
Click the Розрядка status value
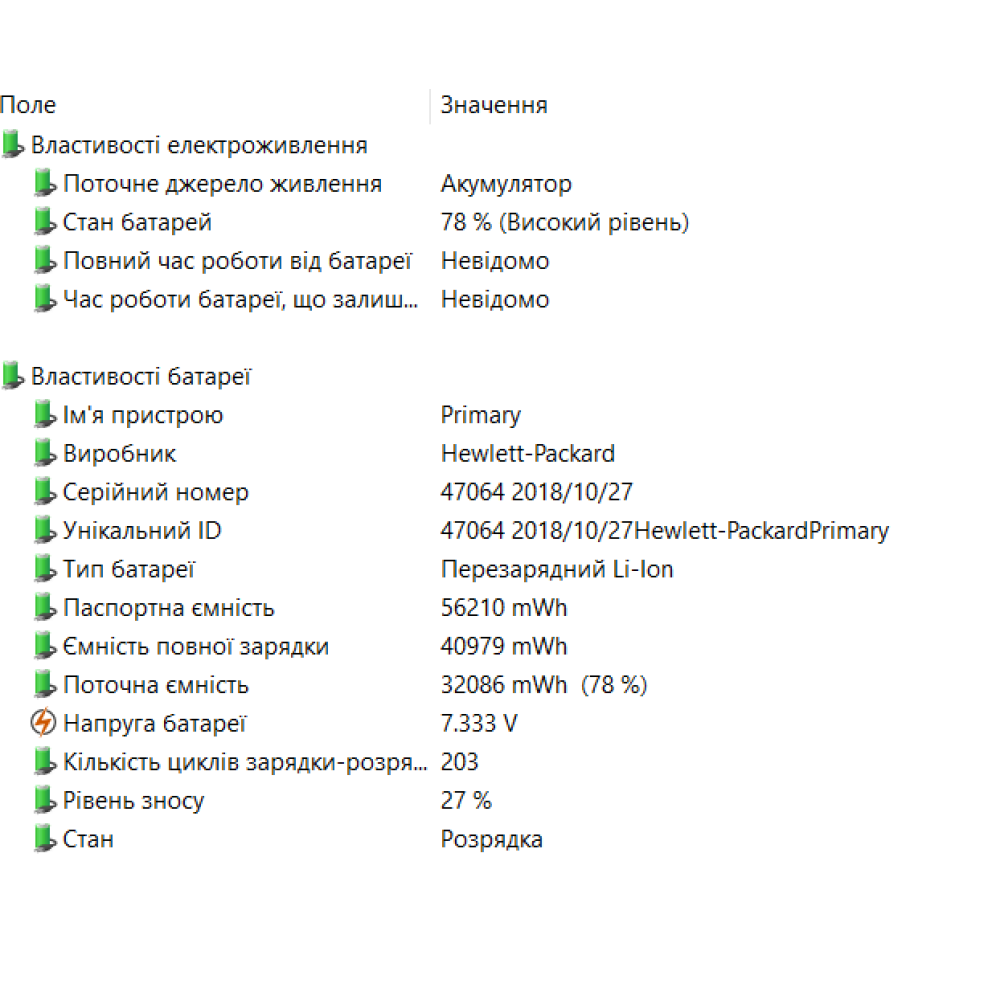492,839
